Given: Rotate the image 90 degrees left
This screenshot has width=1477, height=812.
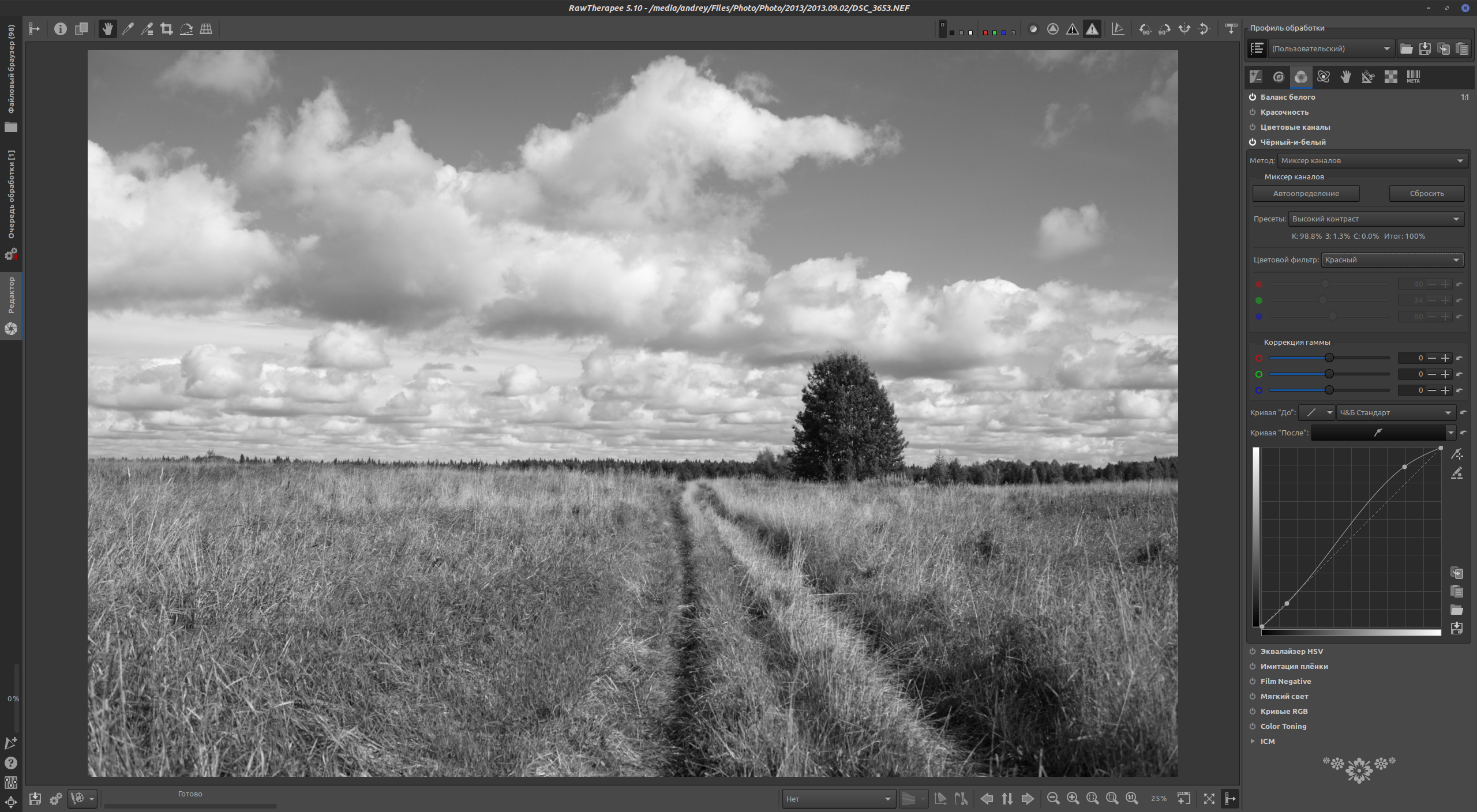Looking at the screenshot, I should [x=1145, y=29].
